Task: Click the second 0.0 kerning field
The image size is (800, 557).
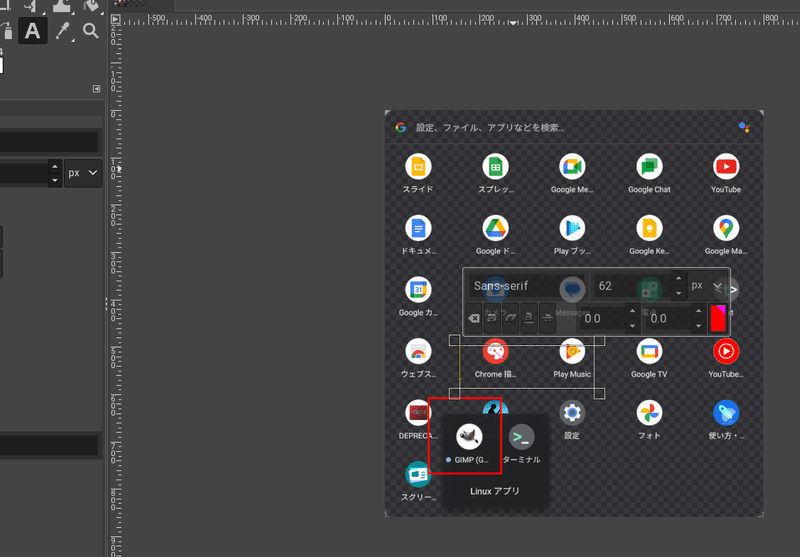Action: coord(668,318)
